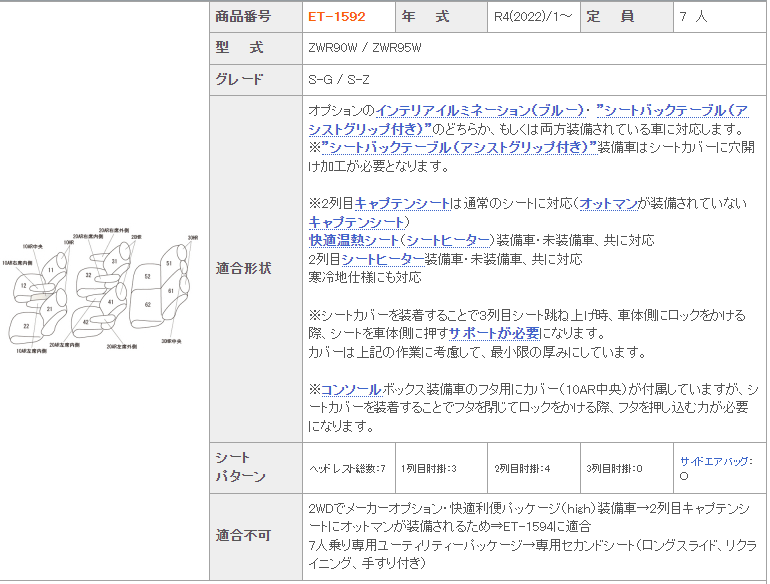
Task: Open the サイドエアバッグ link
Action: pos(715,461)
